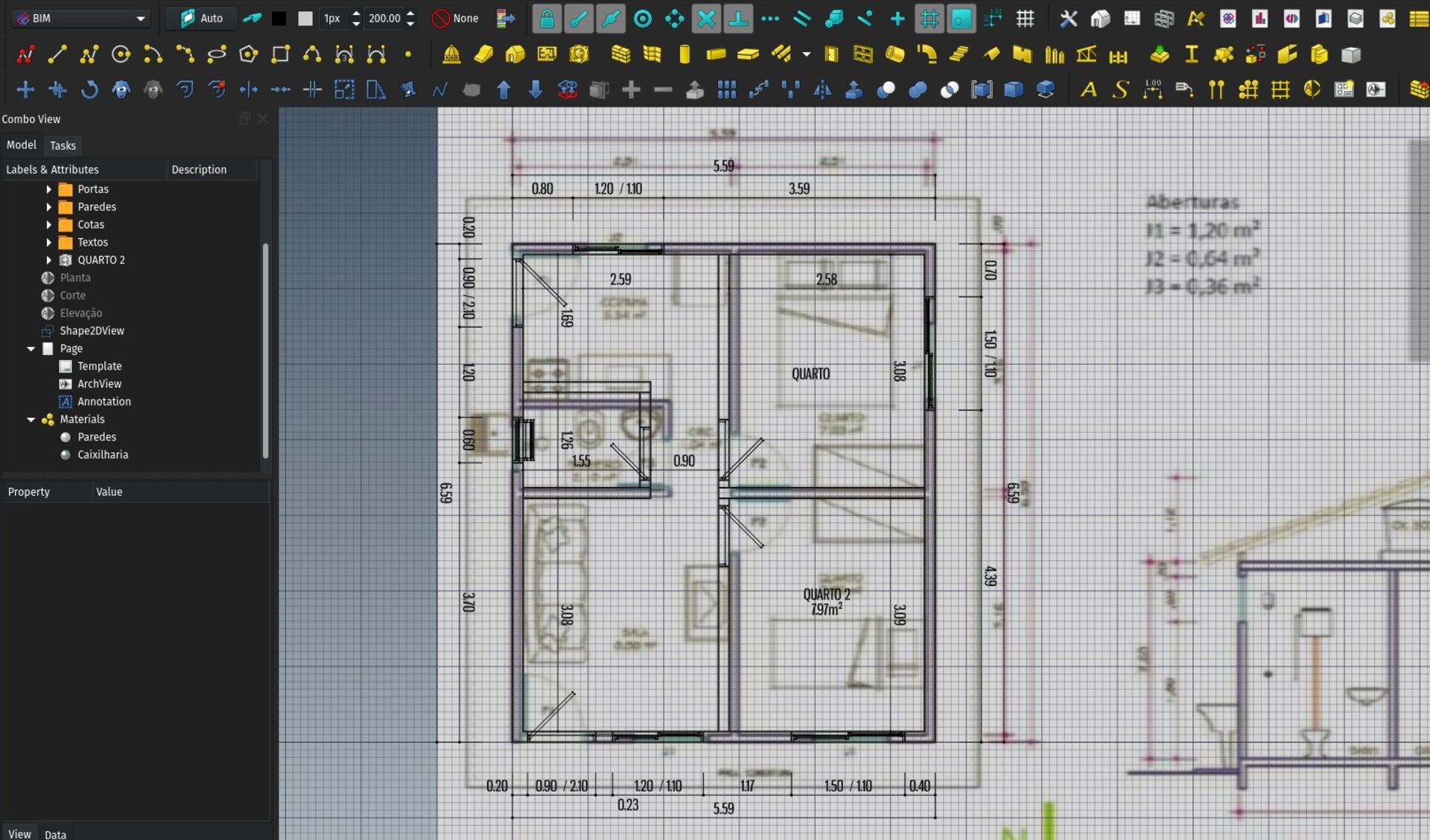This screenshot has width=1430, height=840.
Task: Click the Downgrade blue down arrow
Action: tap(536, 90)
